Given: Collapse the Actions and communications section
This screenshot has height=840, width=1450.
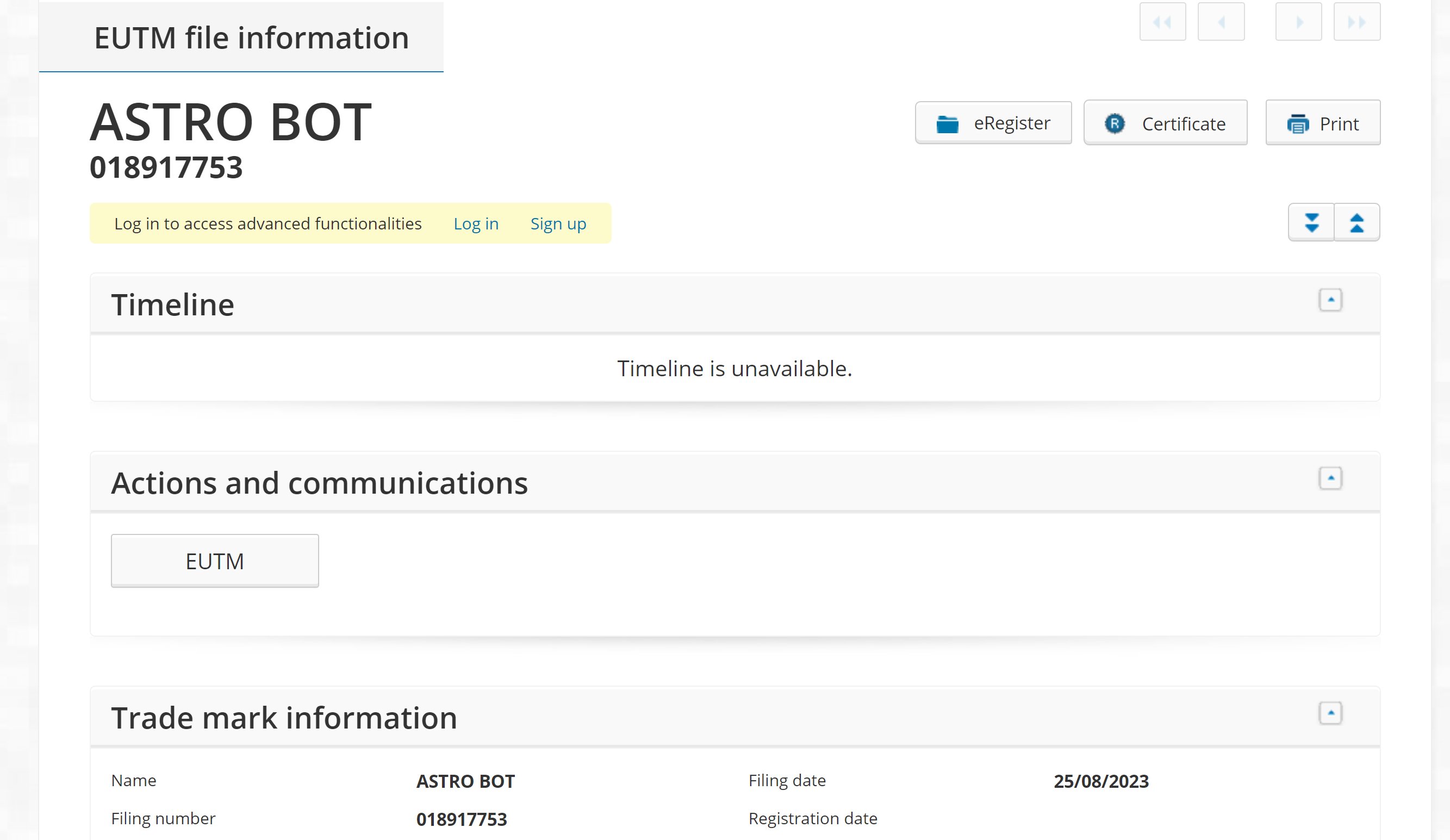Looking at the screenshot, I should pos(1330,478).
